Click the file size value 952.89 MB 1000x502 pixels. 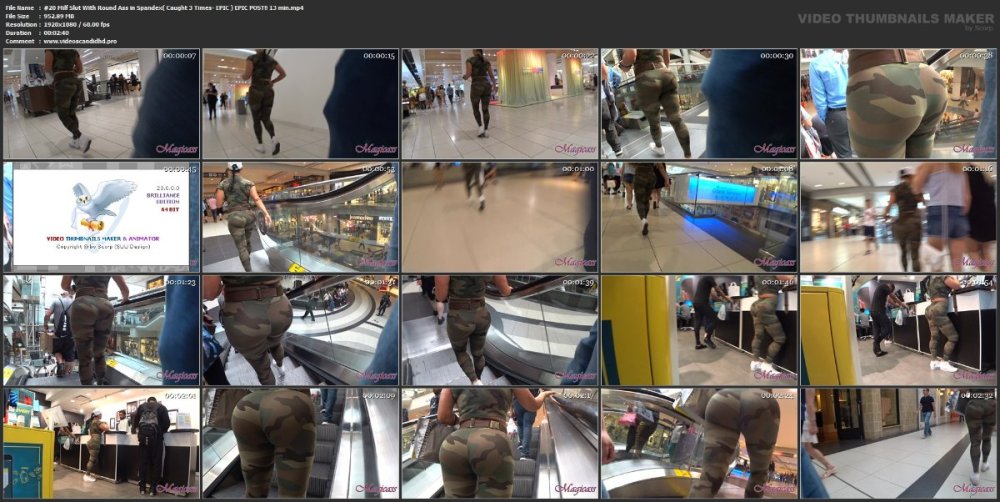(59, 16)
